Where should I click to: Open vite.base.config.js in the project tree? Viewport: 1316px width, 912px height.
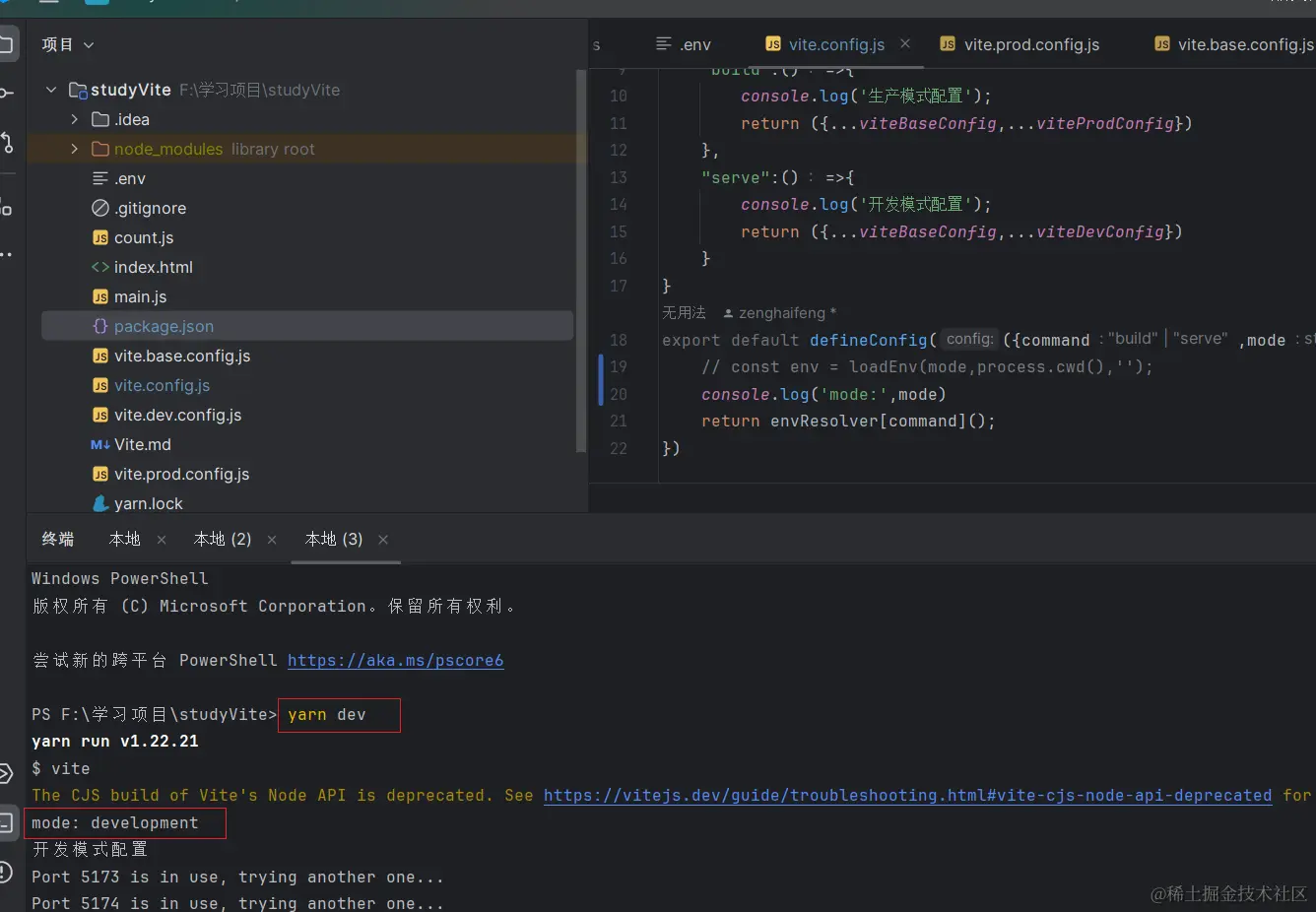click(182, 356)
